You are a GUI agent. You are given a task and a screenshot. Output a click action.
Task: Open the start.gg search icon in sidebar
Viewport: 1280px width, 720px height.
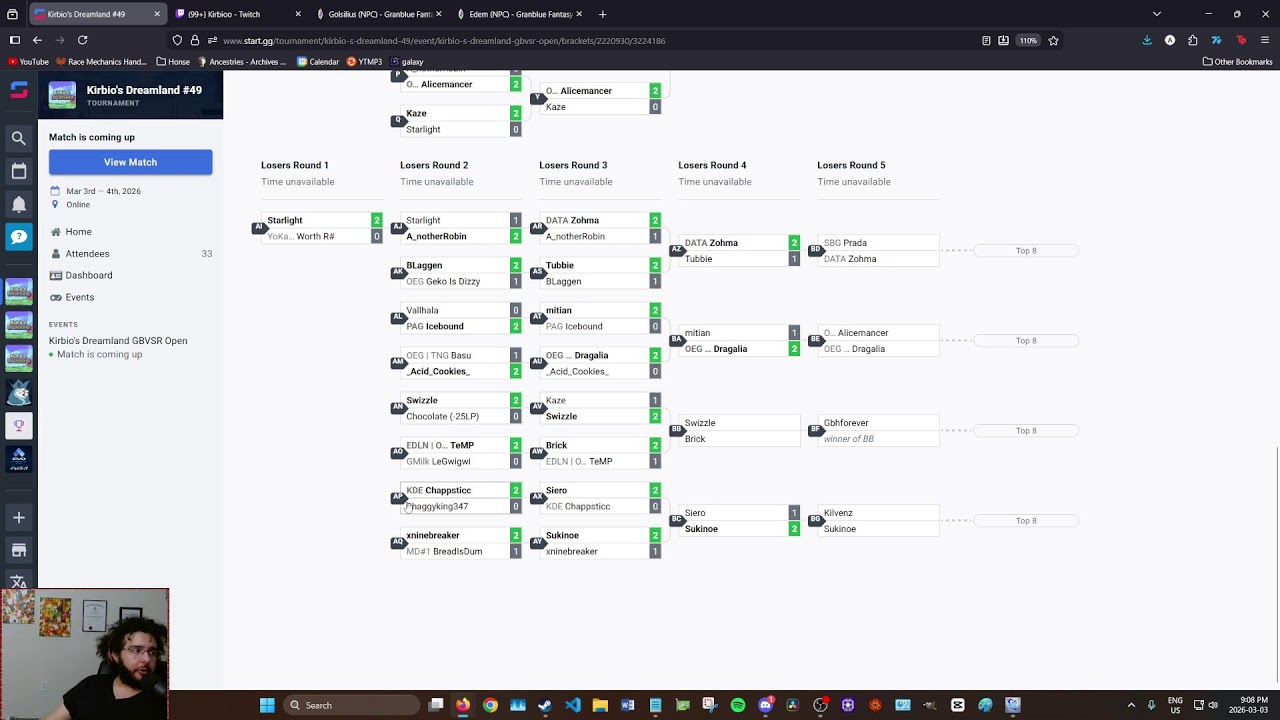[x=18, y=138]
